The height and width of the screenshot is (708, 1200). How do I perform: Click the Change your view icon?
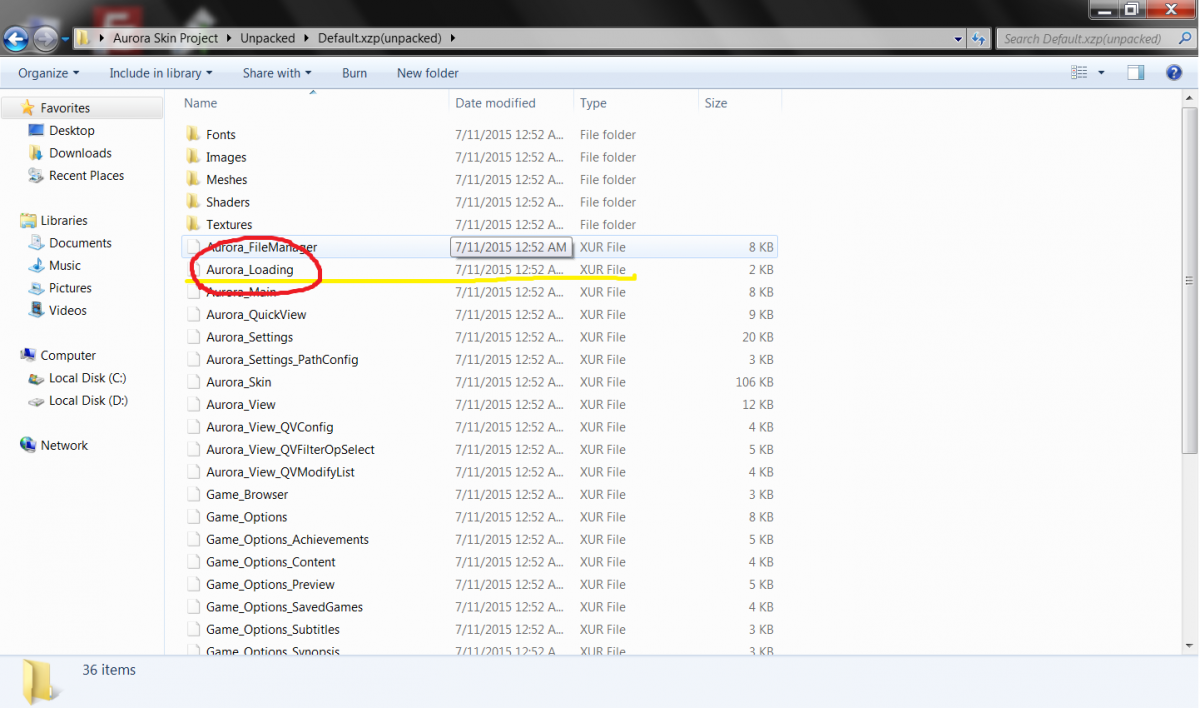1079,73
